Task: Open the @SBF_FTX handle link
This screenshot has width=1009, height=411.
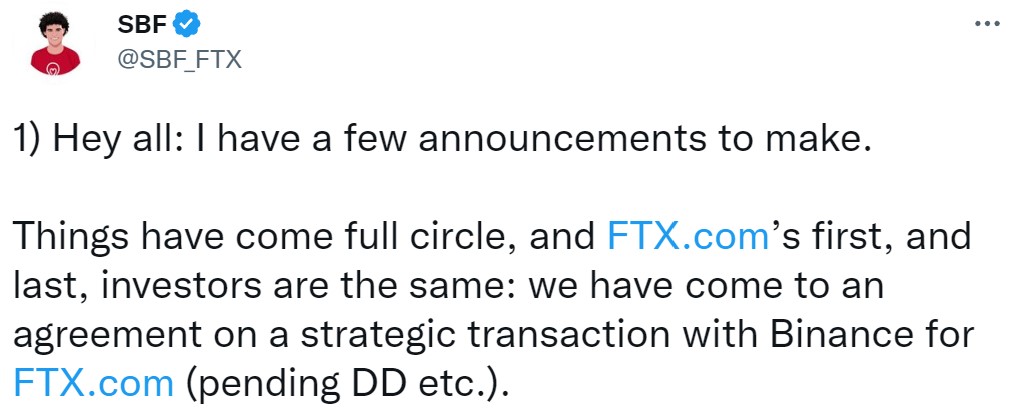Action: pos(180,59)
